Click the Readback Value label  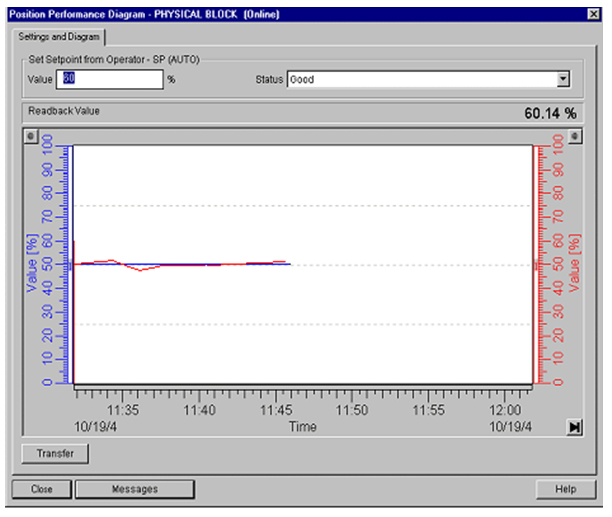click(64, 111)
